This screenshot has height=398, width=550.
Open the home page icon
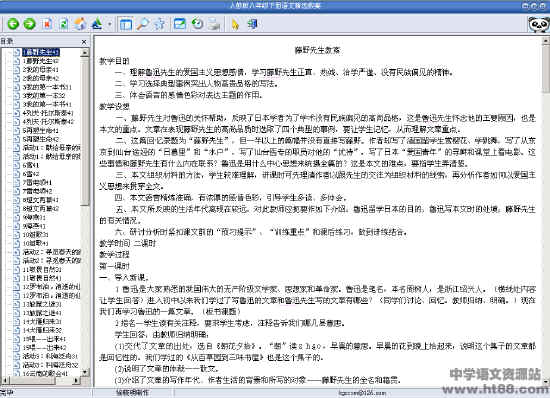click(80, 24)
